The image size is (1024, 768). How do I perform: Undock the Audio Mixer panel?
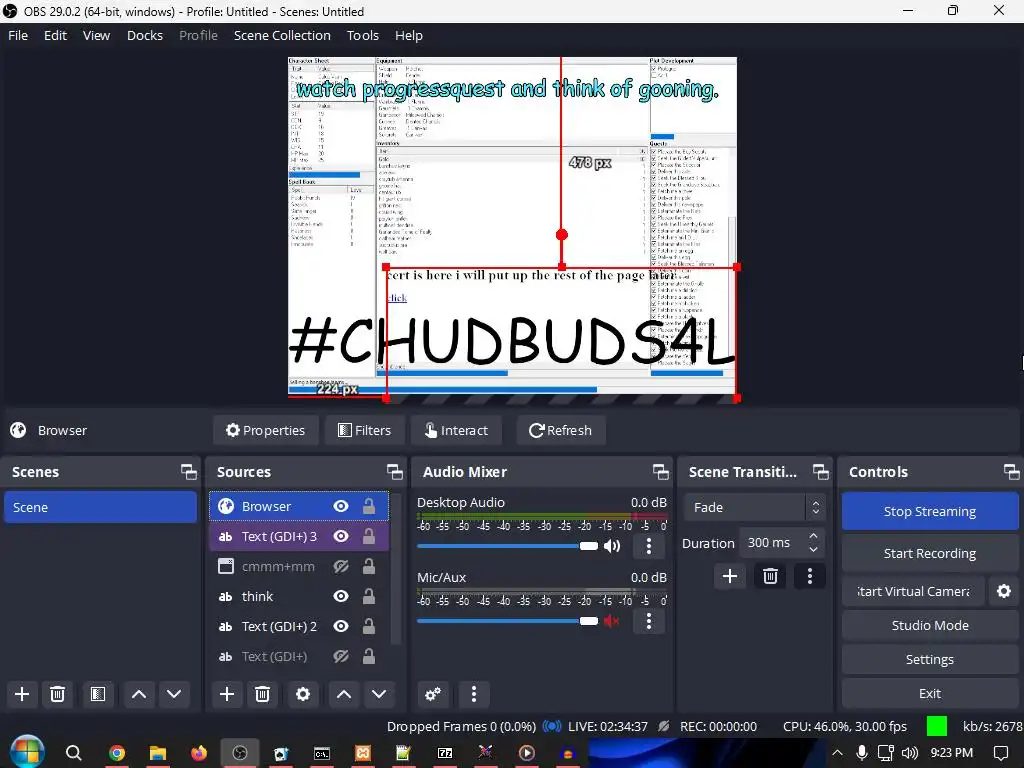click(x=661, y=472)
